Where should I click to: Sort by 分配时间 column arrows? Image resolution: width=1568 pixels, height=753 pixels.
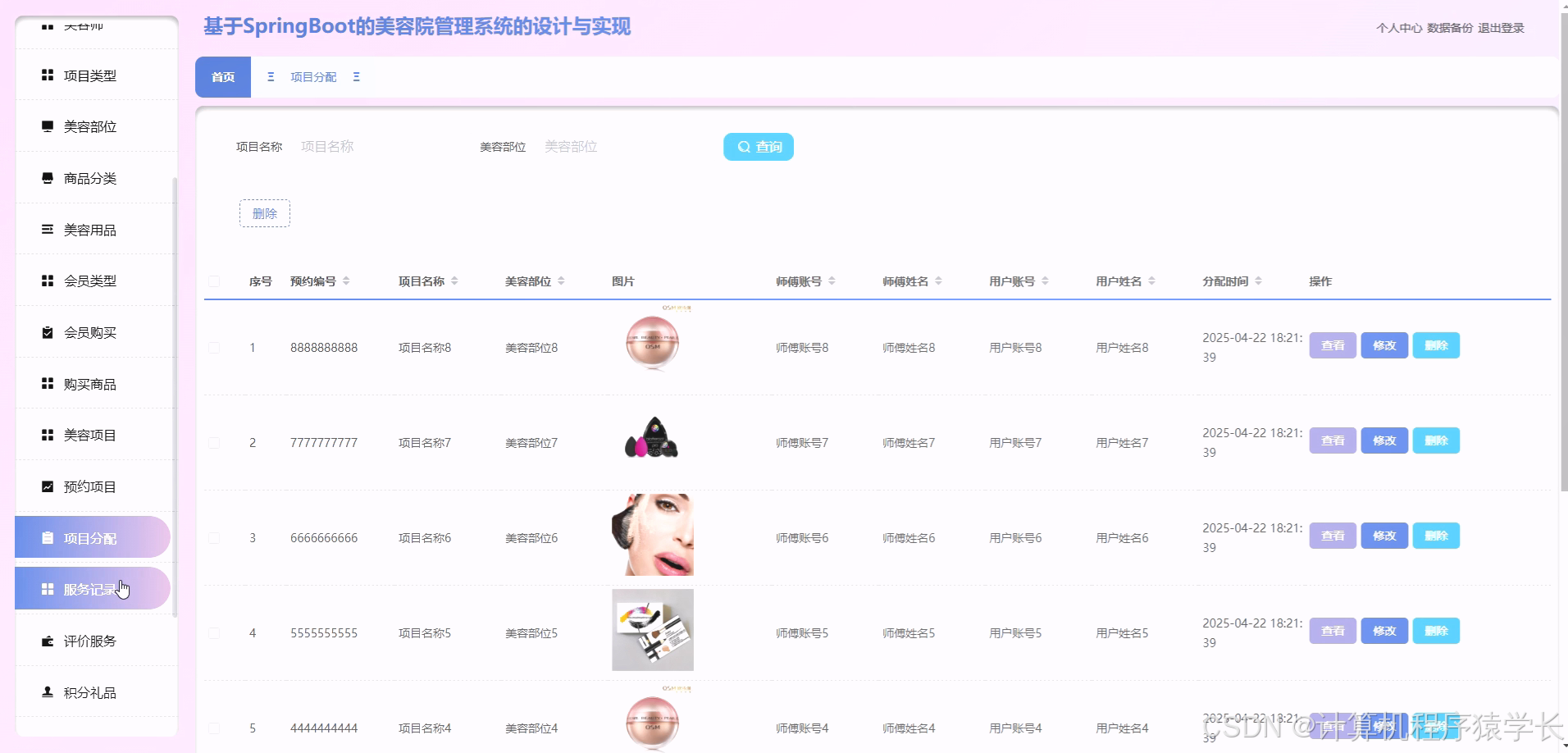[1258, 281]
